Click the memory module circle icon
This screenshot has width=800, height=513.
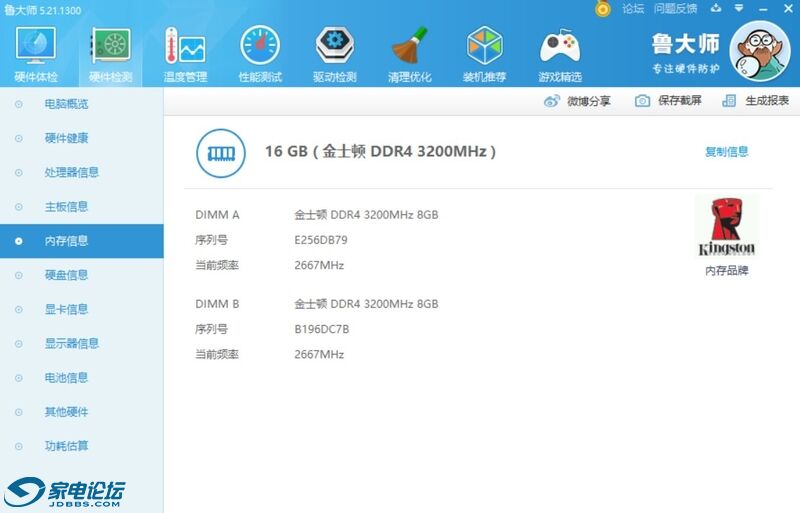(221, 153)
